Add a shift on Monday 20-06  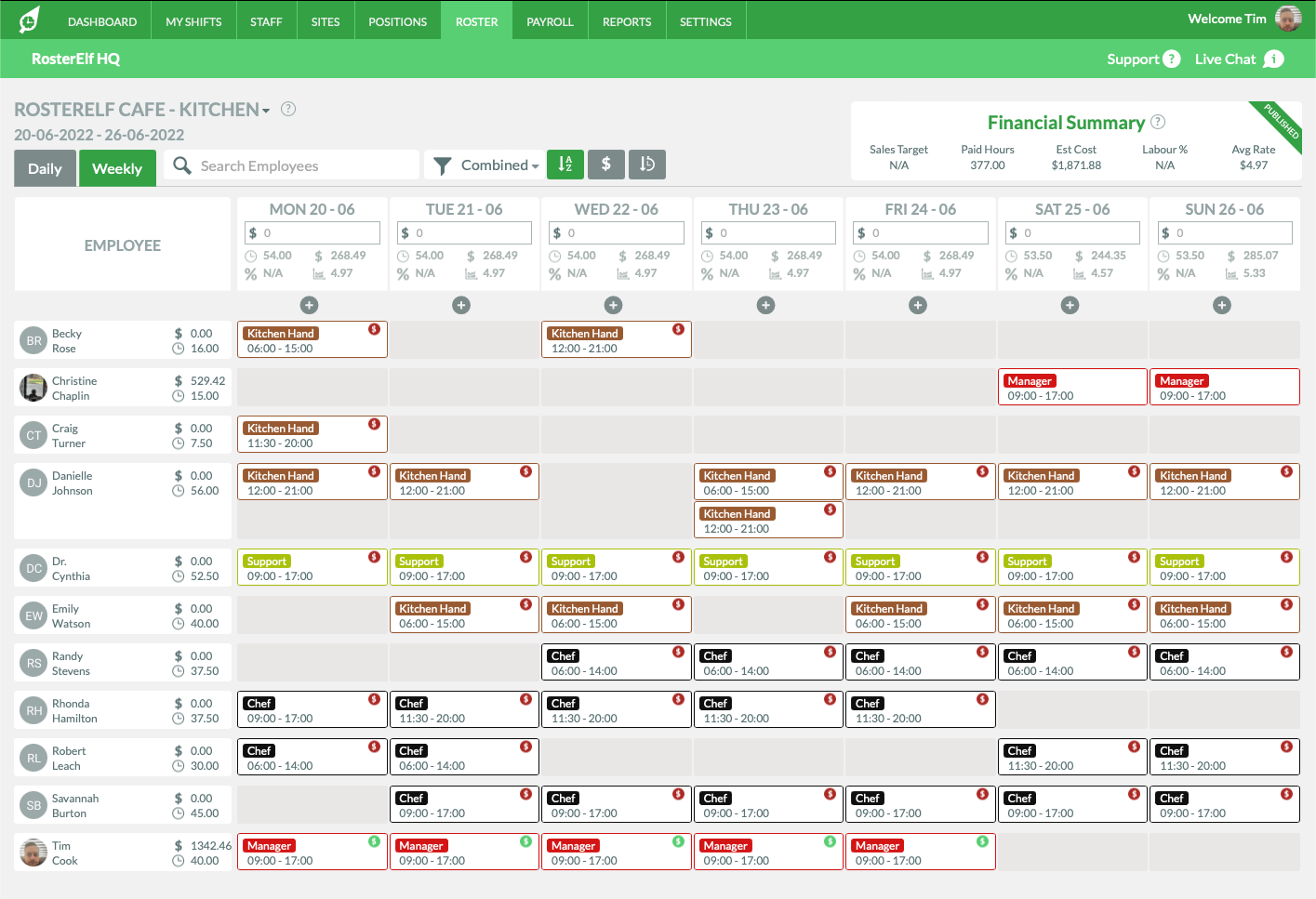pos(310,305)
